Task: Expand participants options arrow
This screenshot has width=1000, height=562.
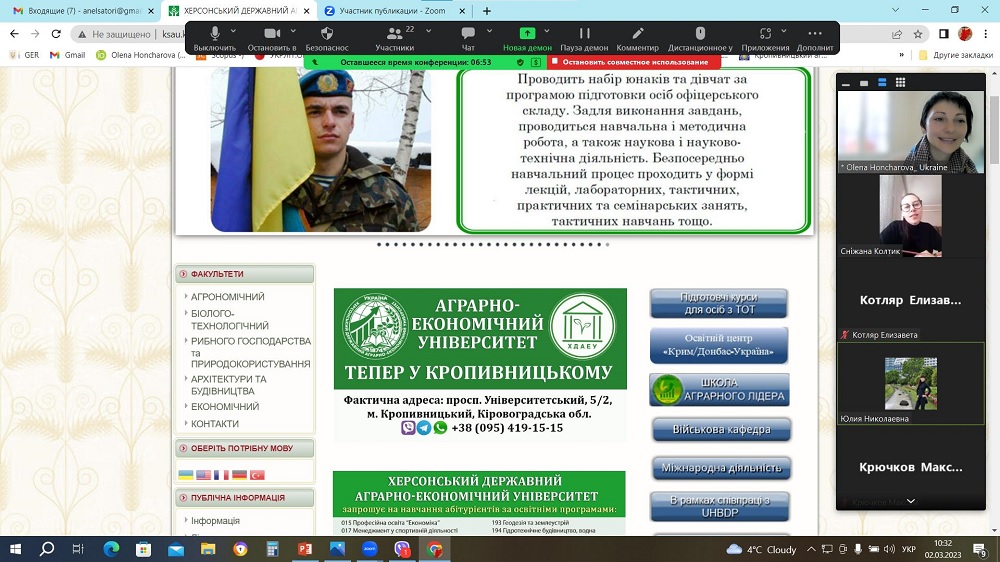Action: pos(428,31)
